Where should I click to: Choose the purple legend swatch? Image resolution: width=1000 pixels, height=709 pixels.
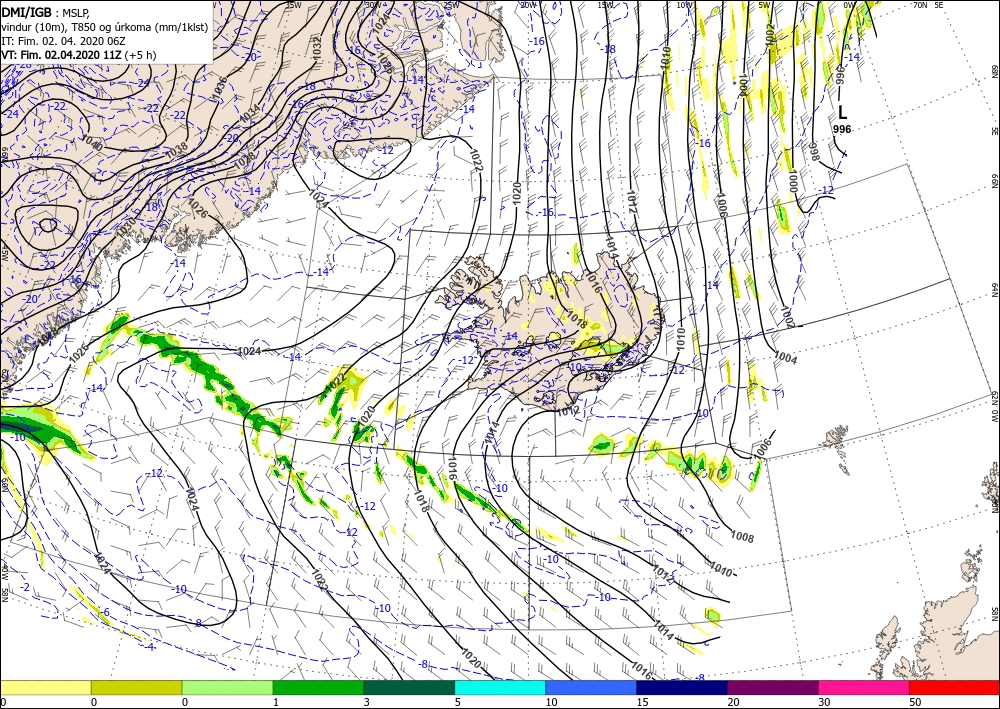(x=772, y=687)
